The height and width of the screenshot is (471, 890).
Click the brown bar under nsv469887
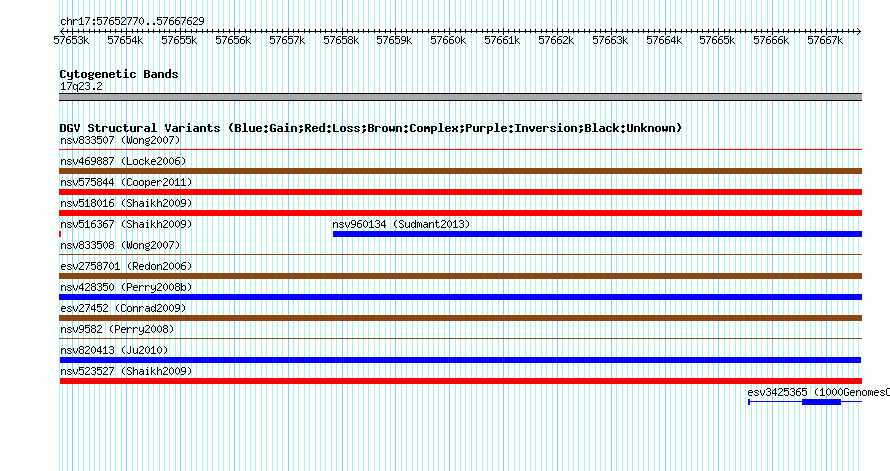pos(460,171)
